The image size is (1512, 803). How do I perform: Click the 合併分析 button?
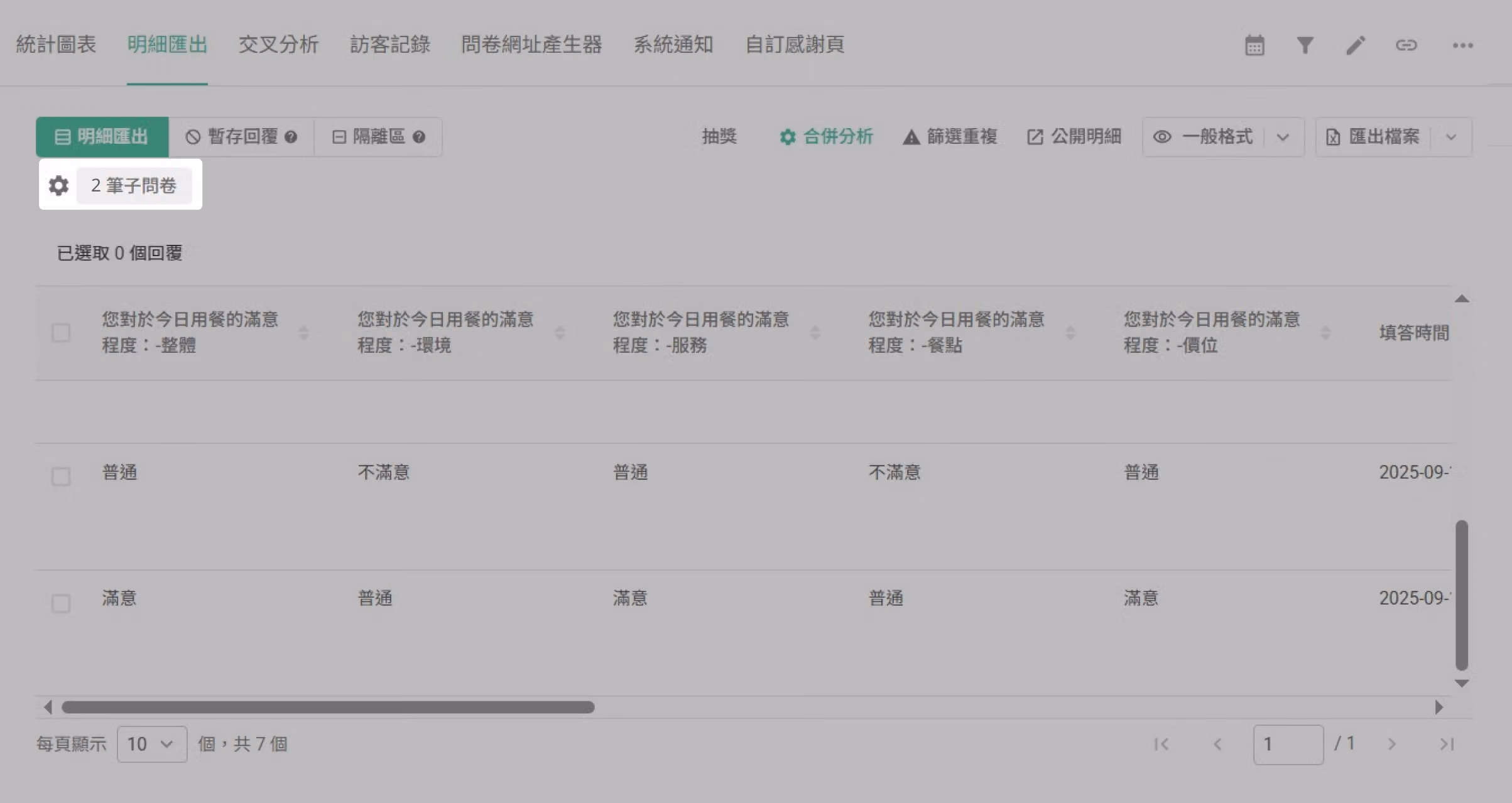tap(826, 137)
